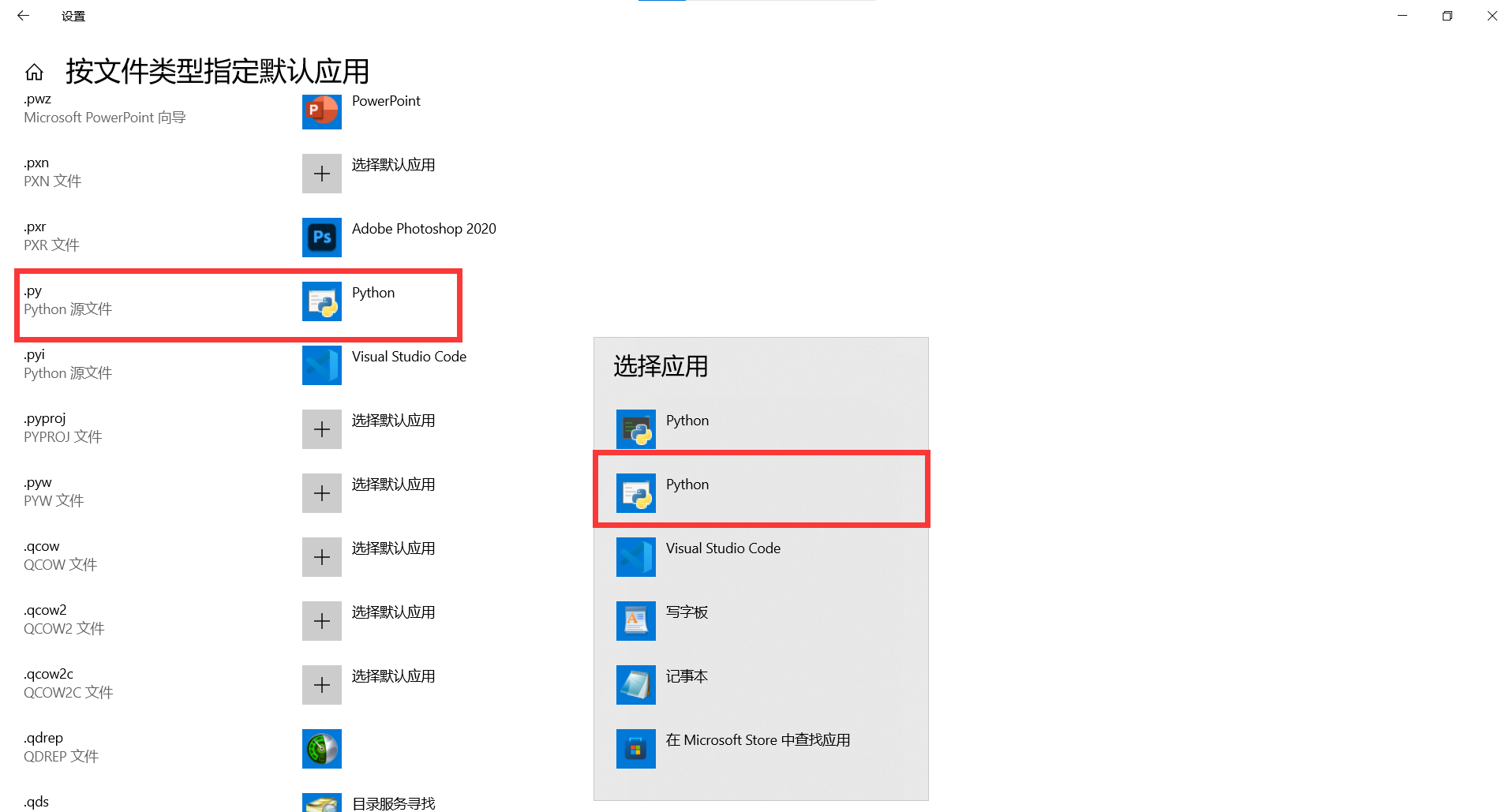Click Microsoft PowerPoint 向导 description

click(x=105, y=118)
